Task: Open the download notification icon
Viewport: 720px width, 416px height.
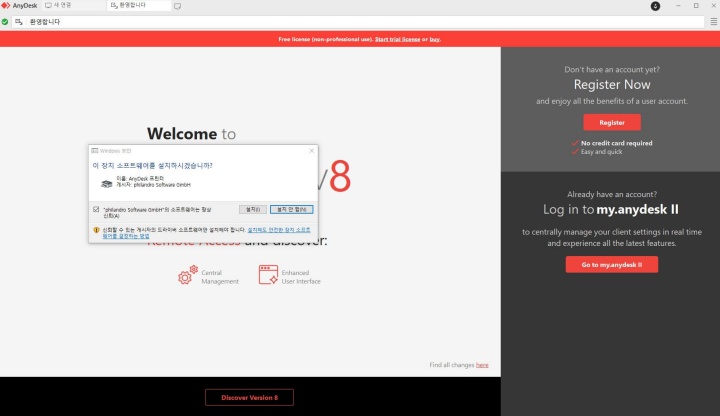Action: pyautogui.click(x=655, y=6)
